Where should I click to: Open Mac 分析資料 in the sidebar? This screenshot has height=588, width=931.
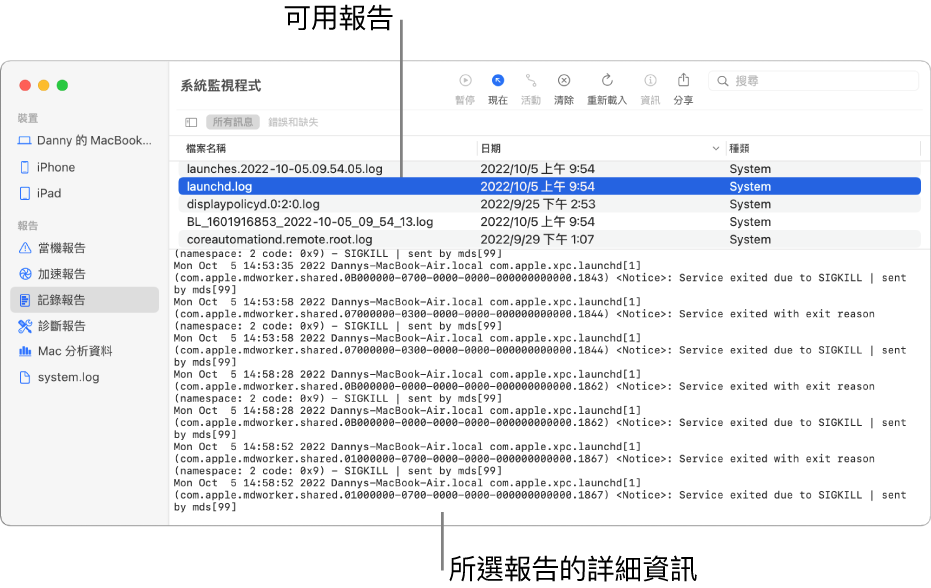(x=74, y=352)
